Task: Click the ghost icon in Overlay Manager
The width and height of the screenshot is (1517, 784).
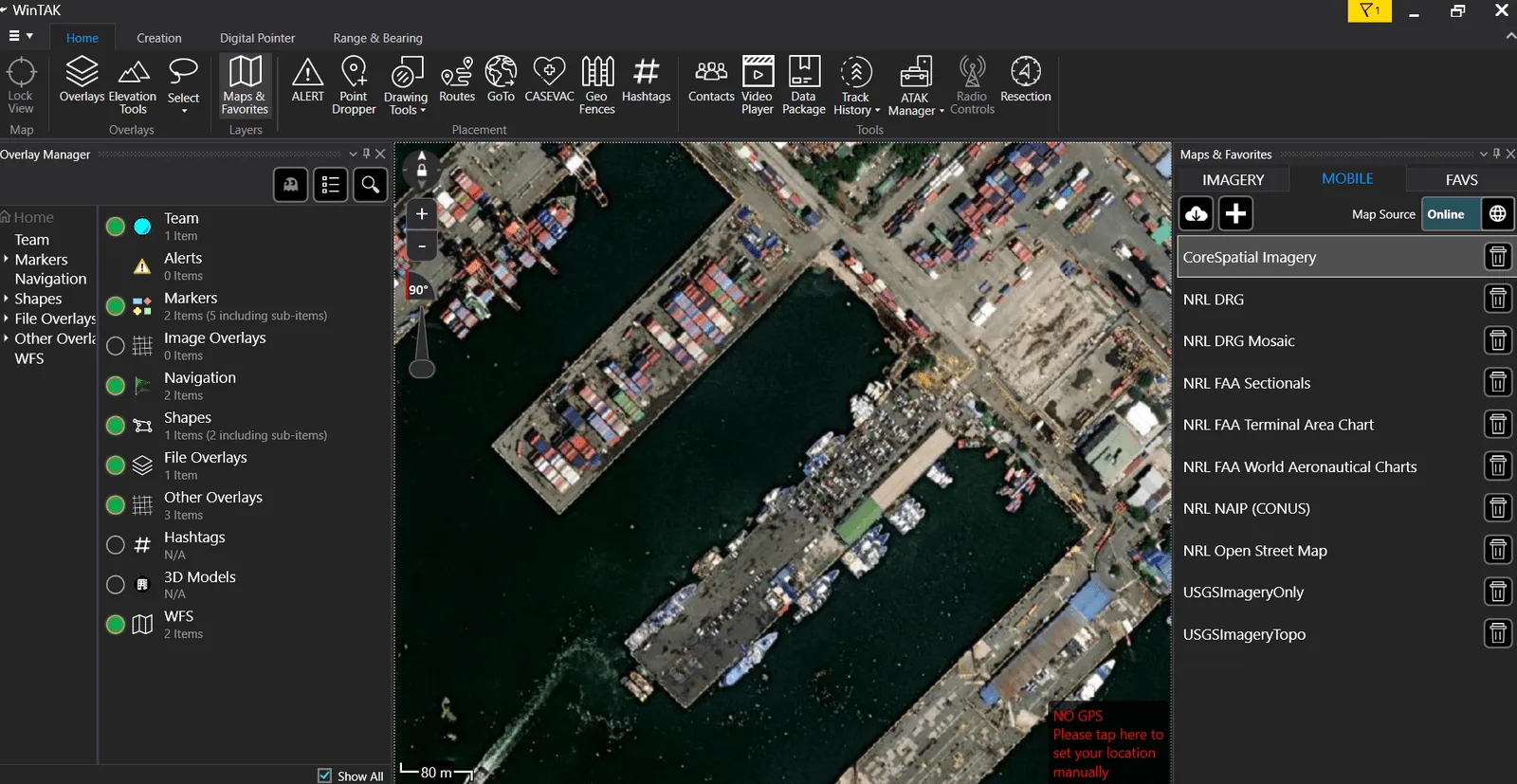Action: coord(291,185)
